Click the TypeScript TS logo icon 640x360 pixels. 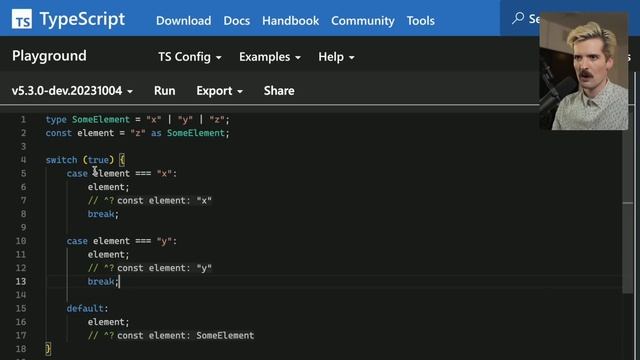22,19
